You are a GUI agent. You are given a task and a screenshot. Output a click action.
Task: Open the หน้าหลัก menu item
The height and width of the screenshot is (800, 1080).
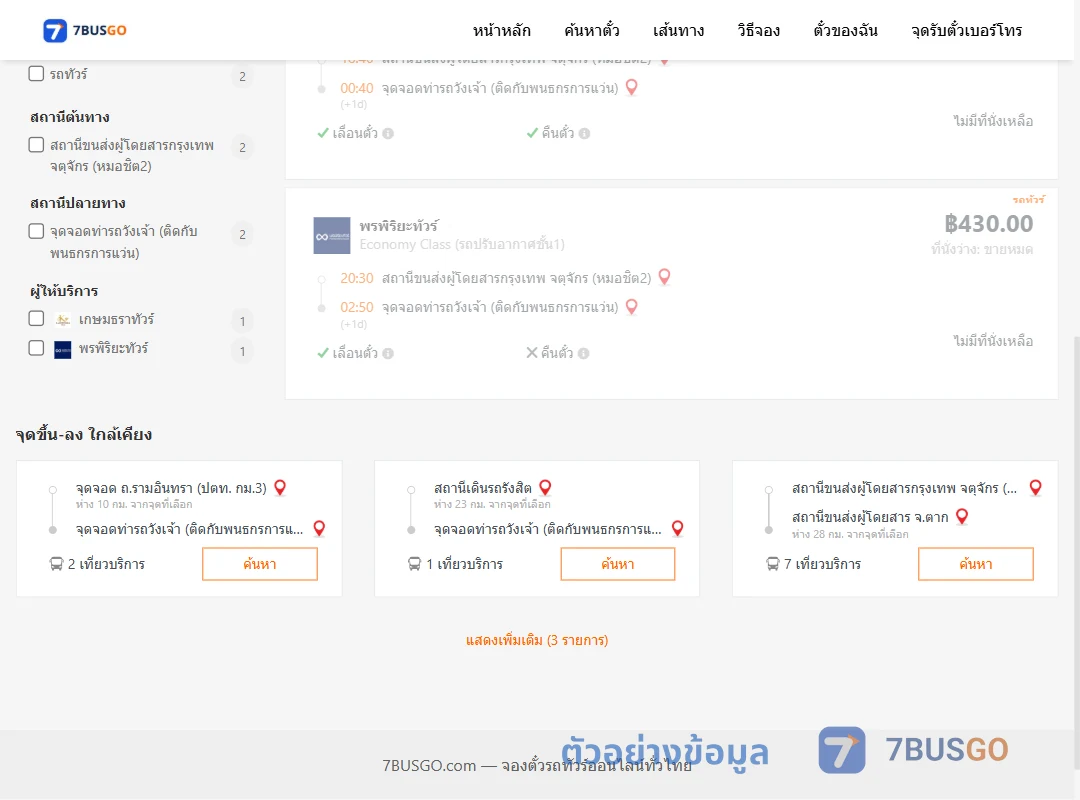501,30
